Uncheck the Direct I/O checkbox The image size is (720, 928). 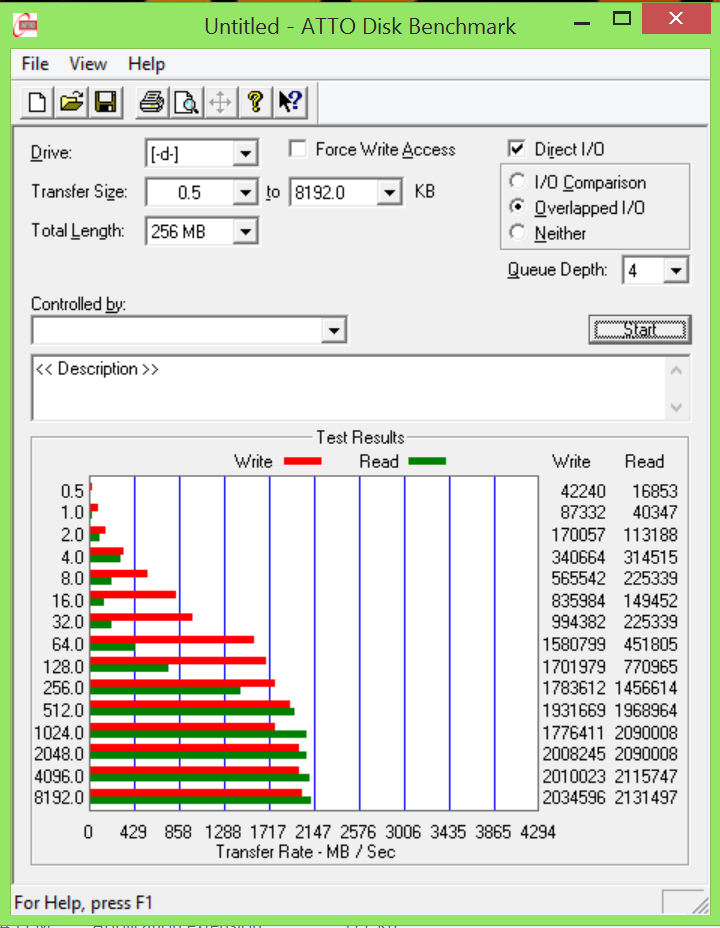pos(516,149)
